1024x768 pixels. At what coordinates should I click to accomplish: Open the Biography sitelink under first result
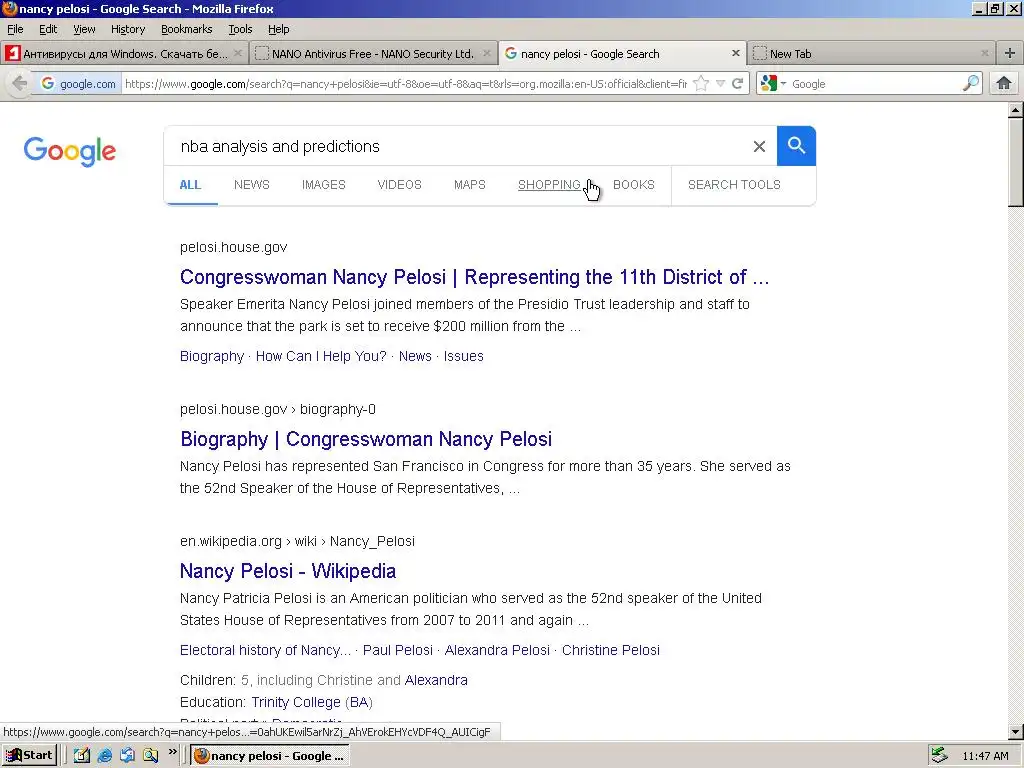212,356
